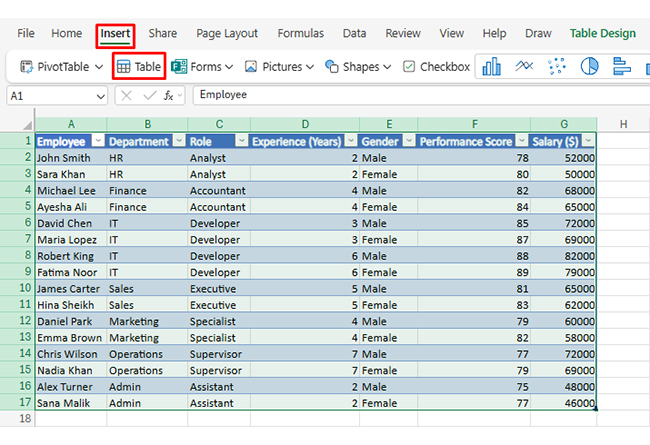Insert a scatter chart from ribbon
This screenshot has width=650, height=445.
tap(557, 67)
